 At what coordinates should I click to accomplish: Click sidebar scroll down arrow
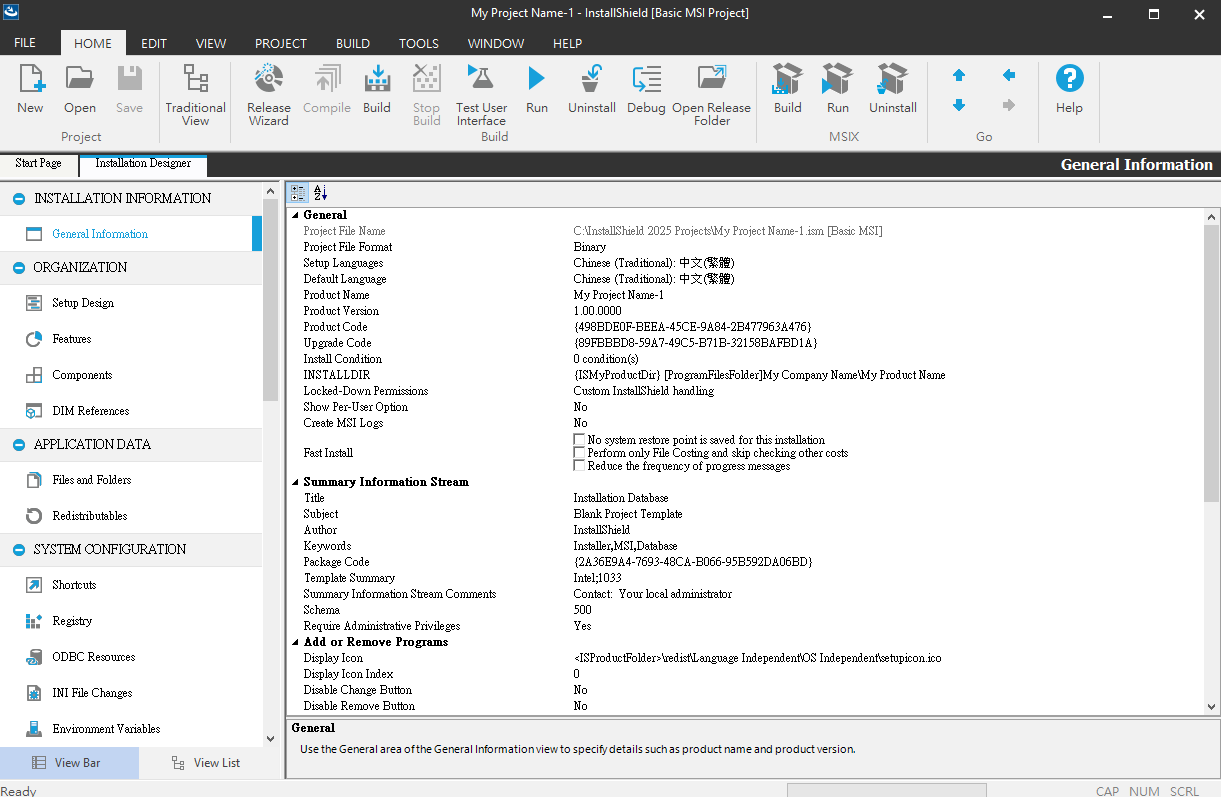pos(270,739)
